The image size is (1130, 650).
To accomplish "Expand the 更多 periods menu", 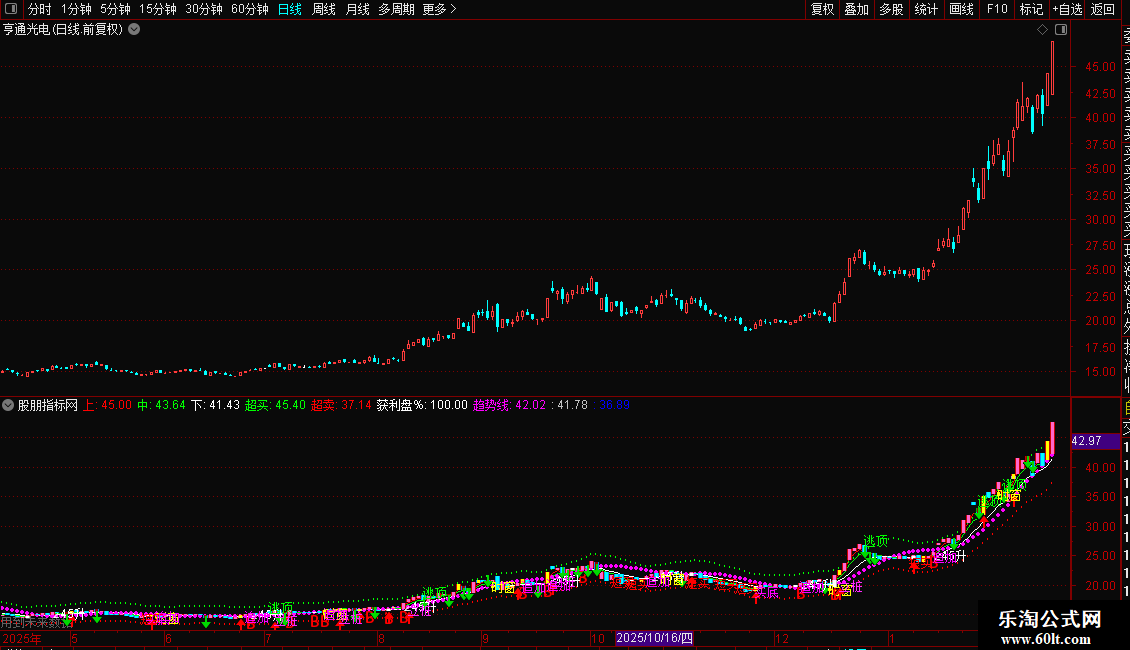I will [440, 9].
